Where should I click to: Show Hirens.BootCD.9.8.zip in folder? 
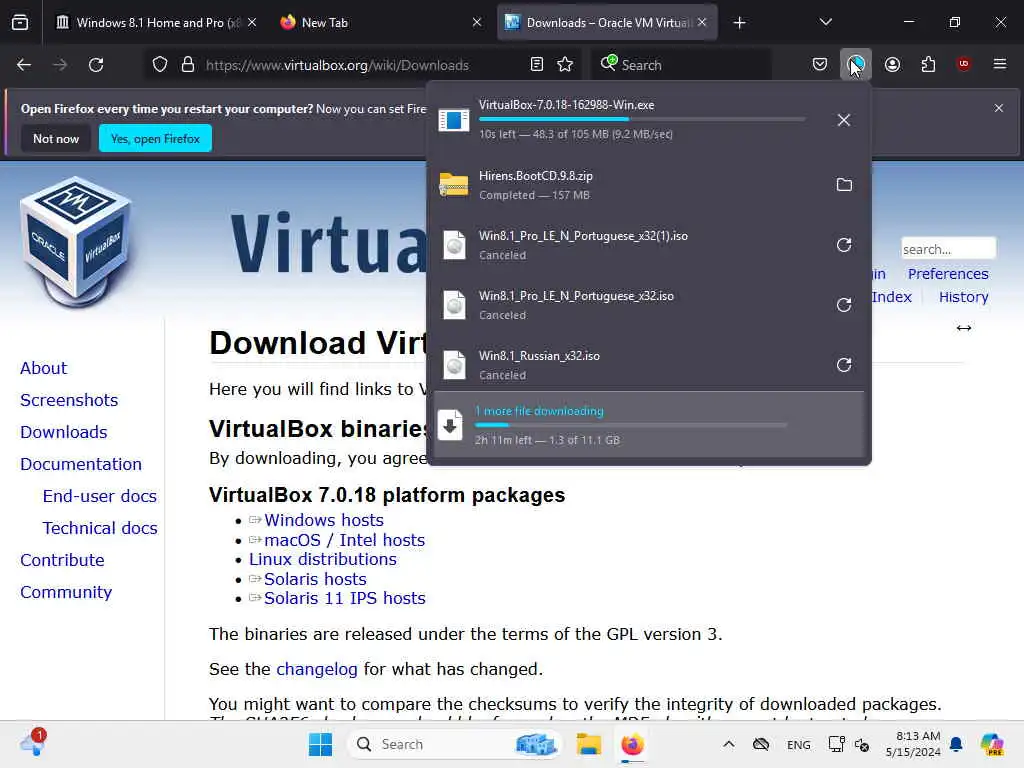844,185
